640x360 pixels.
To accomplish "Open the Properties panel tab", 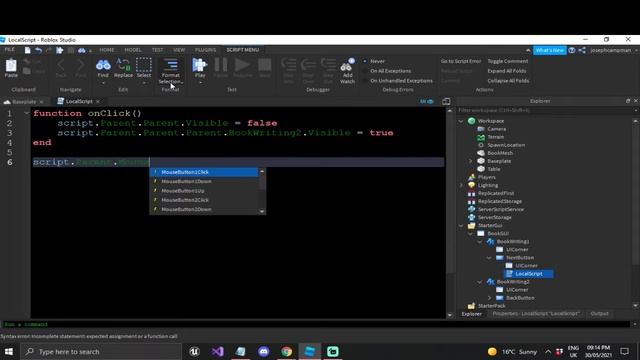I will click(x=536, y=313).
